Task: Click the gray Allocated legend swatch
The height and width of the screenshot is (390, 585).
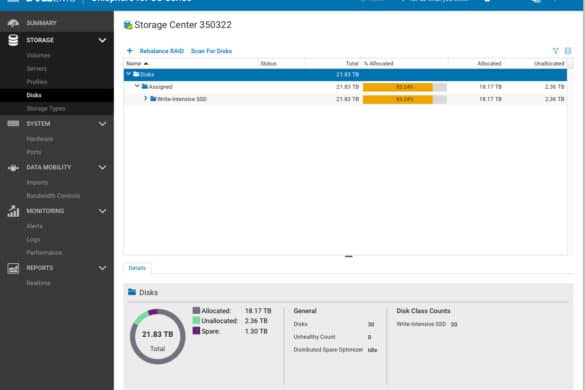Action: point(196,310)
